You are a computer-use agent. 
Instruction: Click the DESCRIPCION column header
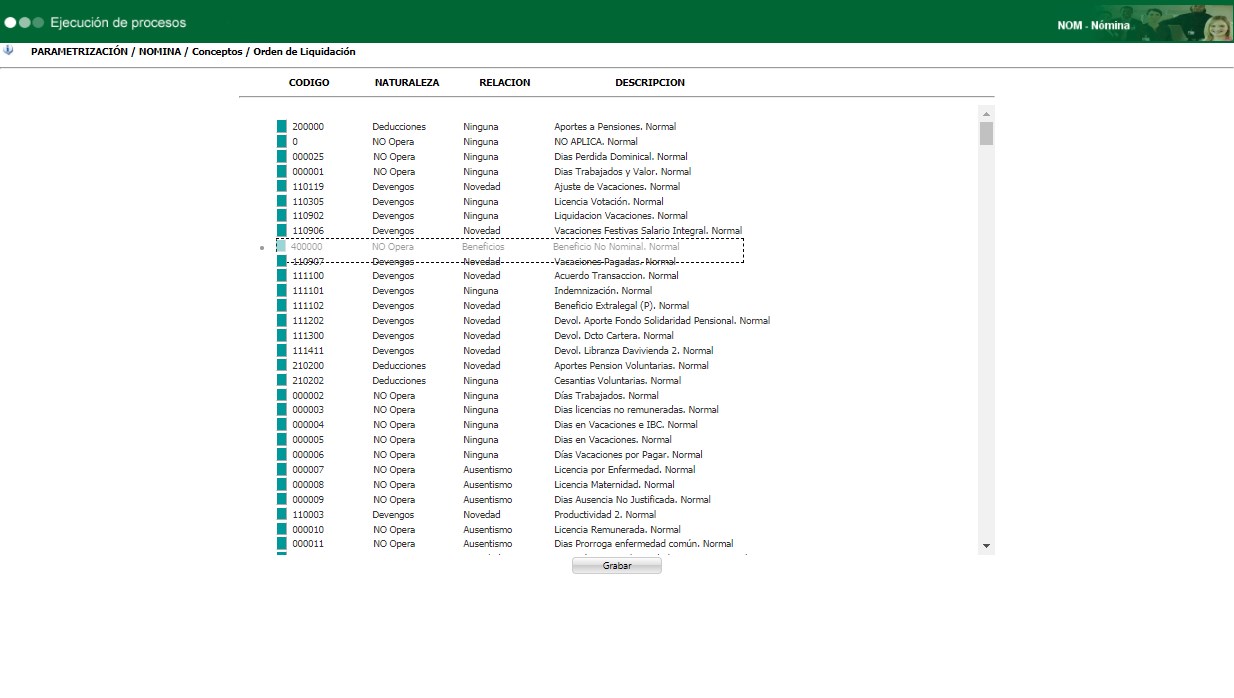pyautogui.click(x=650, y=83)
